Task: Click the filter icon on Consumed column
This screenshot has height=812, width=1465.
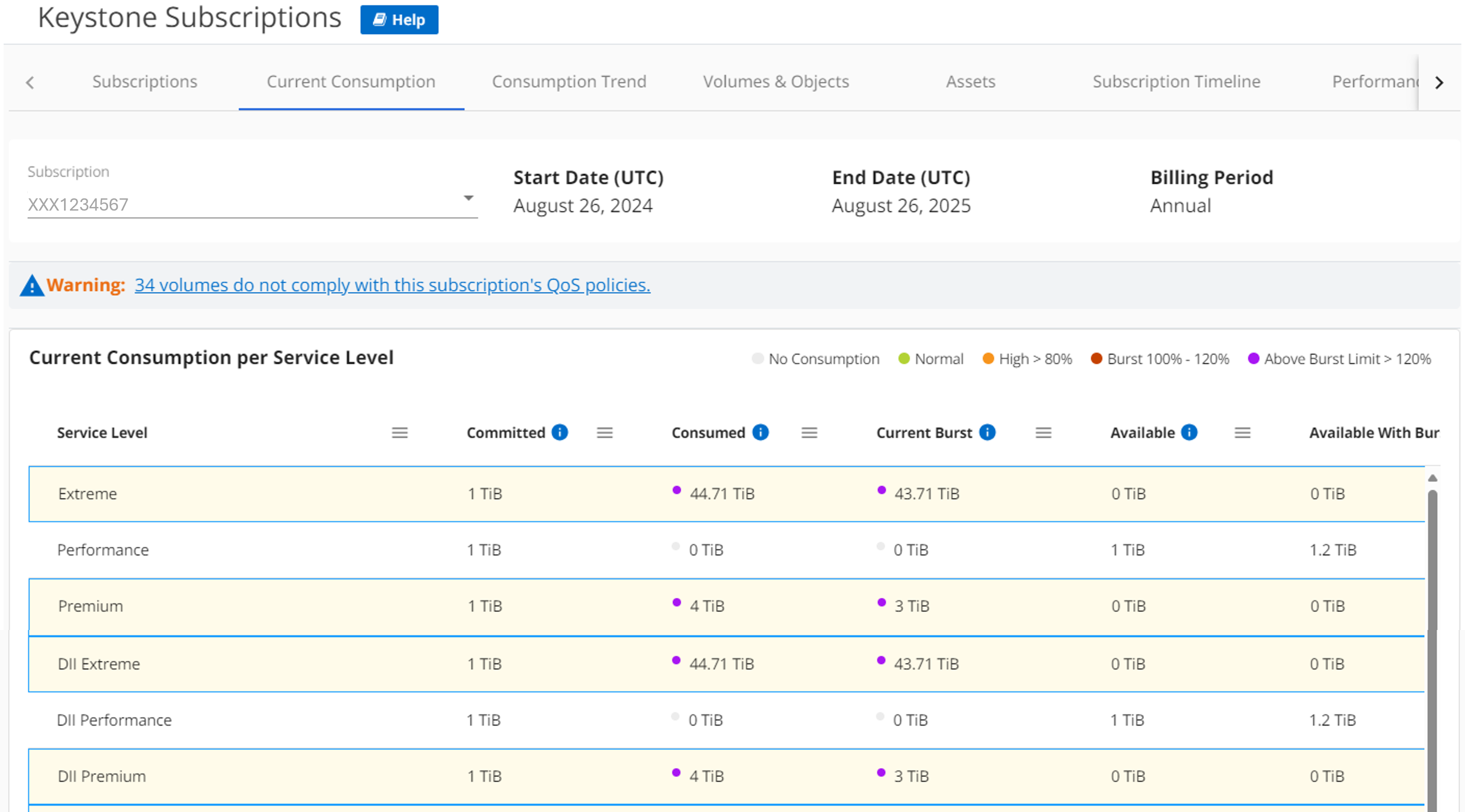Action: (808, 432)
